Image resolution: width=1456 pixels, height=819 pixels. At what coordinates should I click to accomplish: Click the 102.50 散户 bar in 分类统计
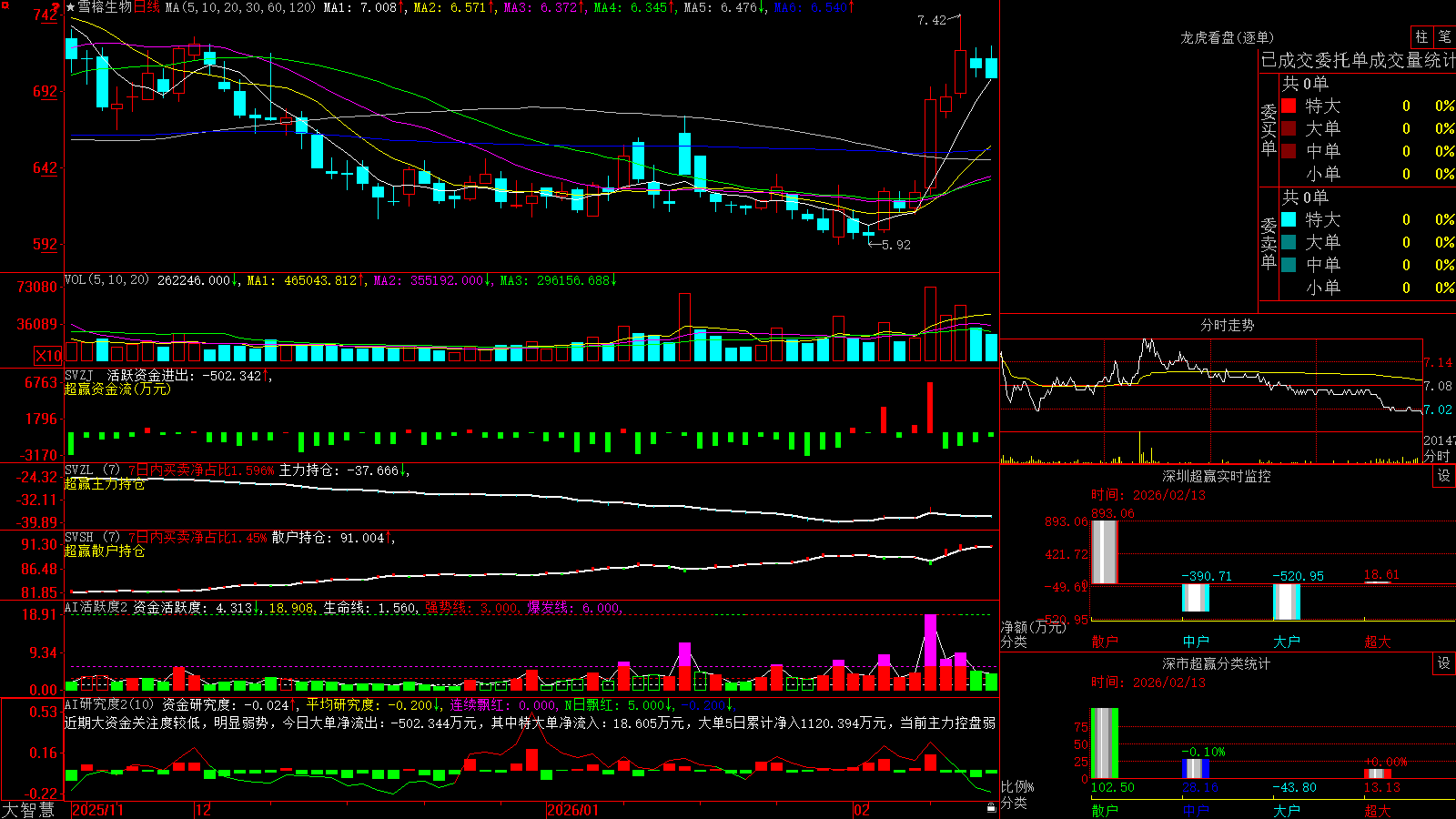click(1105, 743)
